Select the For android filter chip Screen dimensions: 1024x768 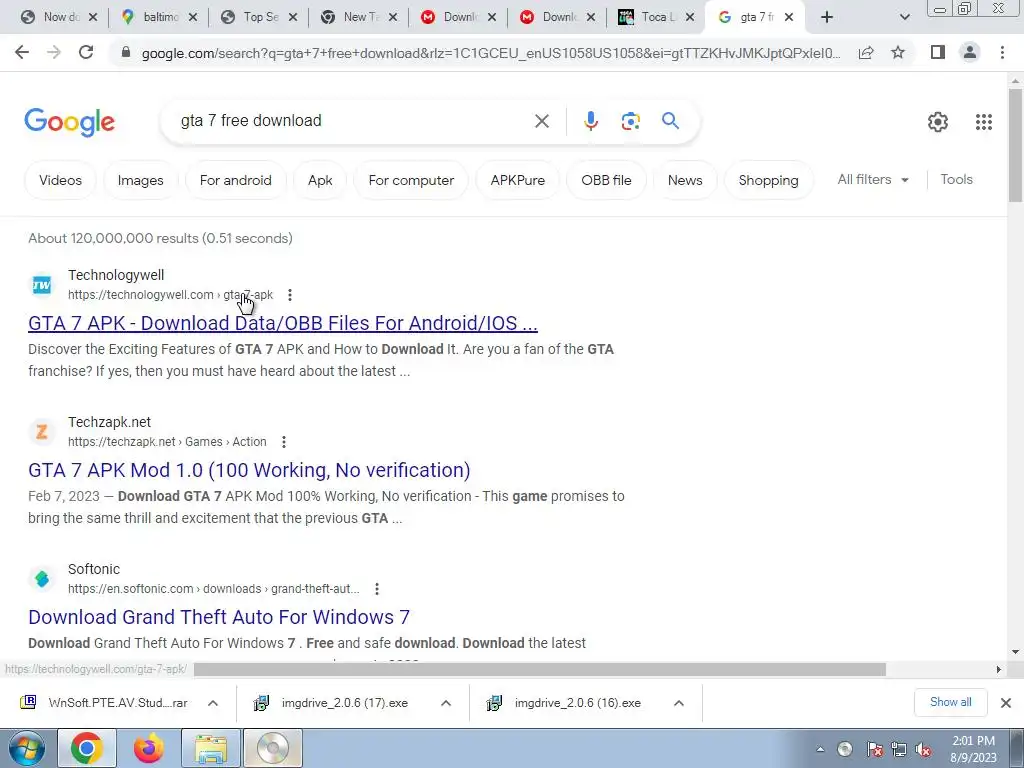click(236, 180)
